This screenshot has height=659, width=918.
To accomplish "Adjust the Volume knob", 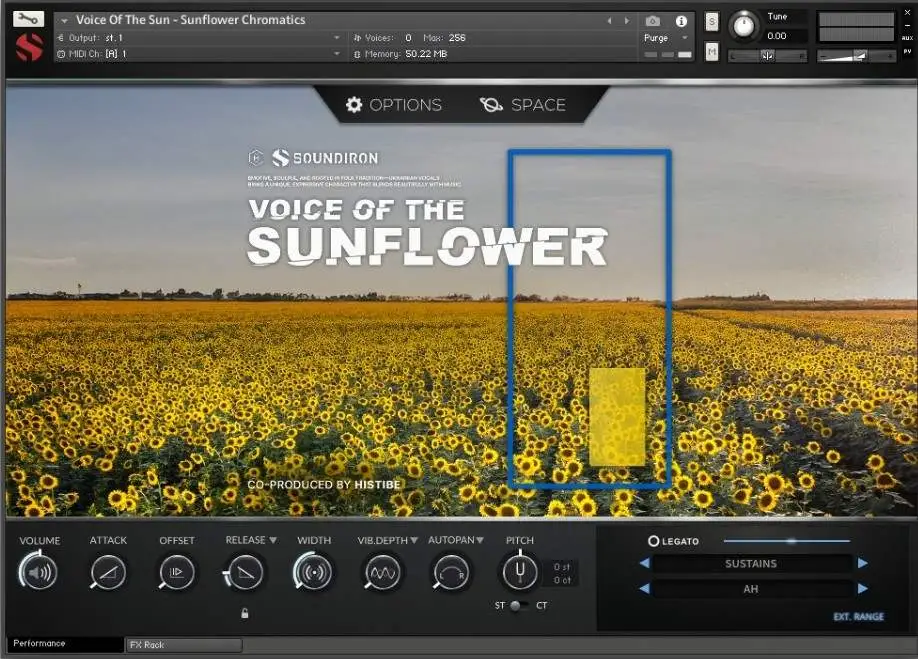I will click(x=39, y=572).
